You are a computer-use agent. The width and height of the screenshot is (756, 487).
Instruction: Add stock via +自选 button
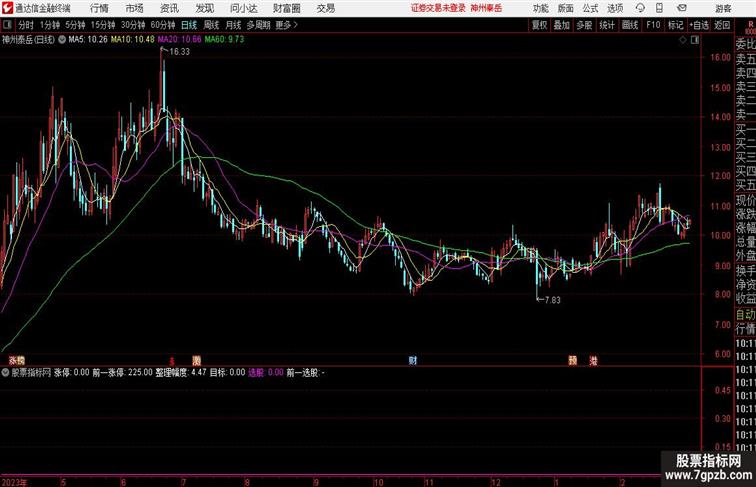pyautogui.click(x=699, y=25)
